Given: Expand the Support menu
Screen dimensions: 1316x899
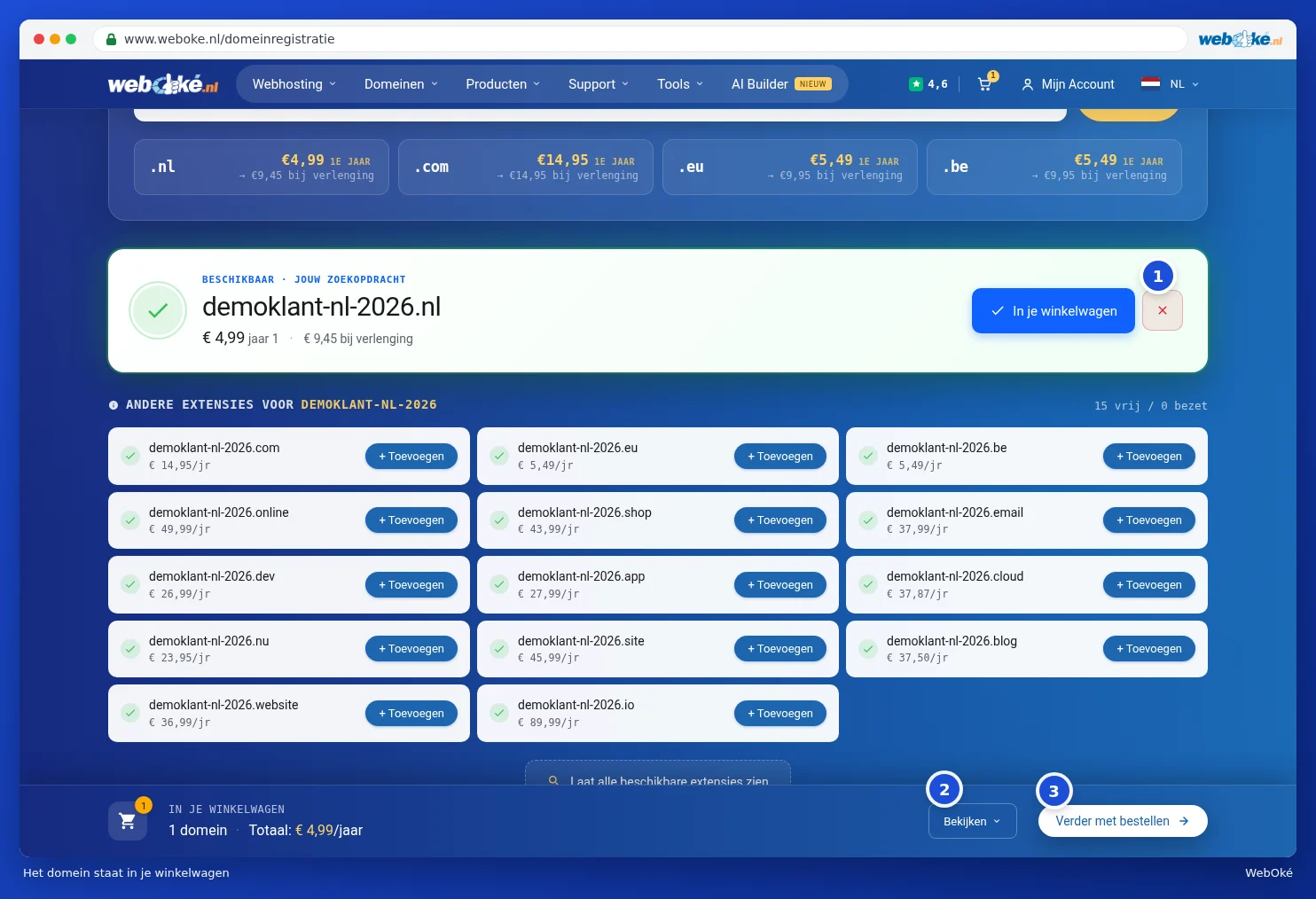Looking at the screenshot, I should (x=599, y=84).
